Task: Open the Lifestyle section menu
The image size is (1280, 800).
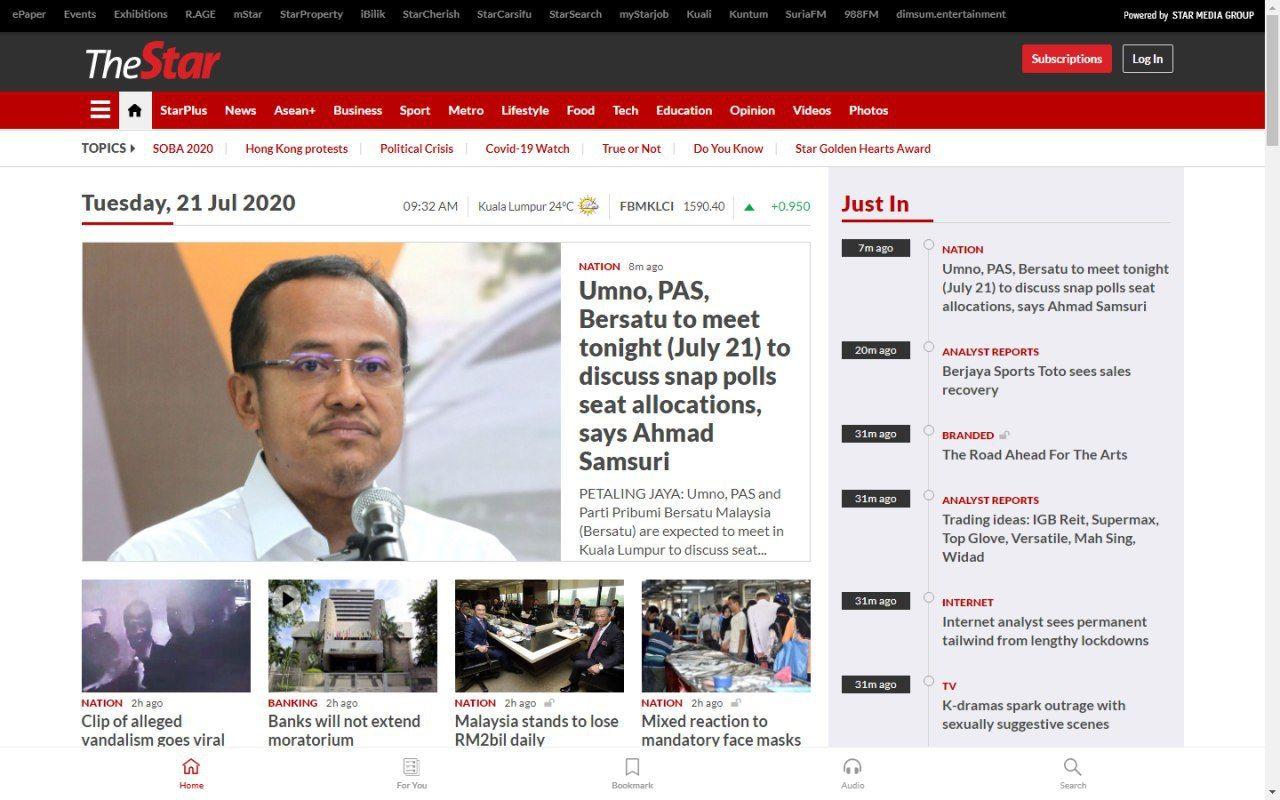Action: 525,110
